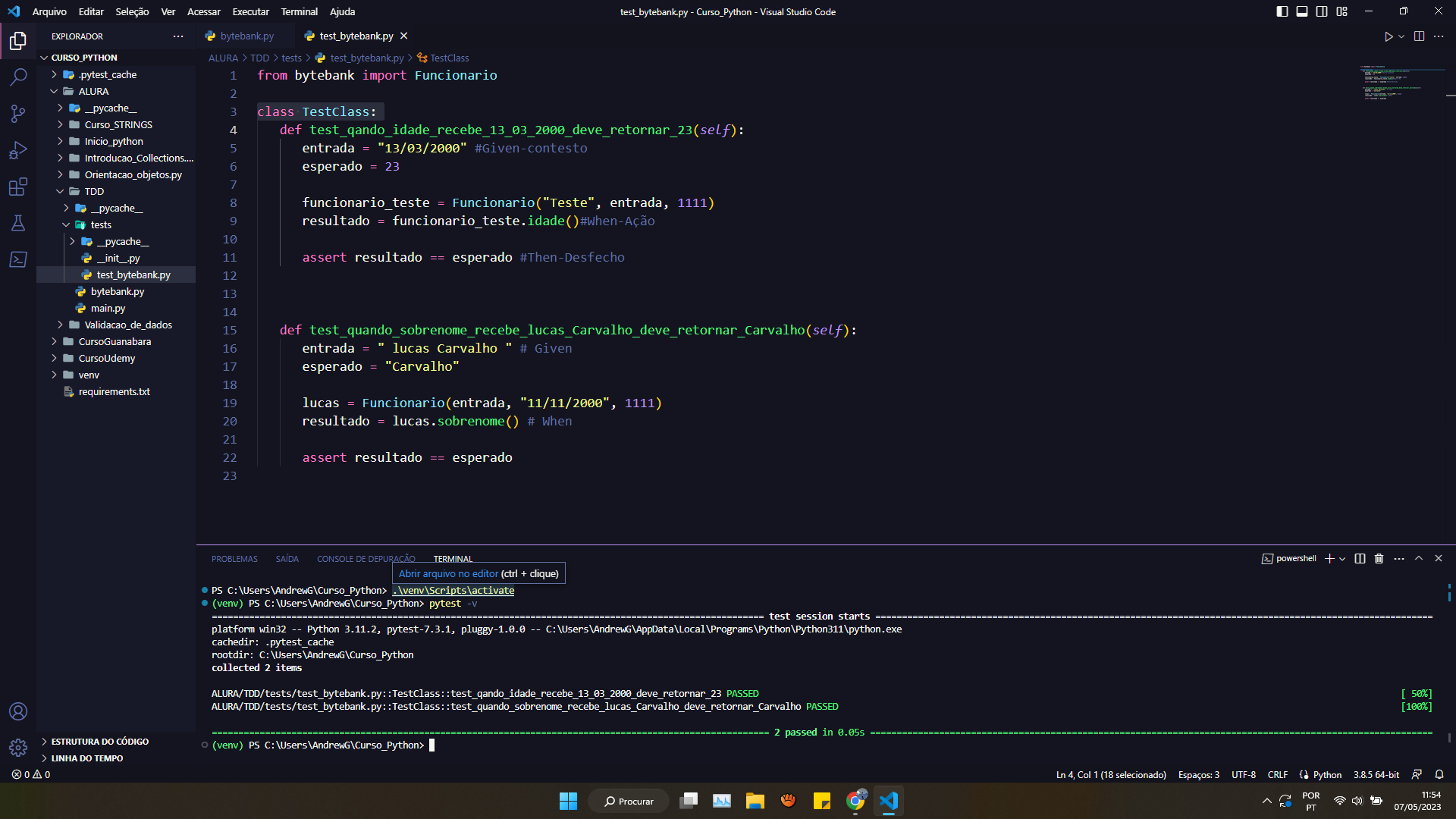Screen dimensions: 1456x819
Task: Expand the Curso_STRINGS folder
Action: (x=60, y=124)
